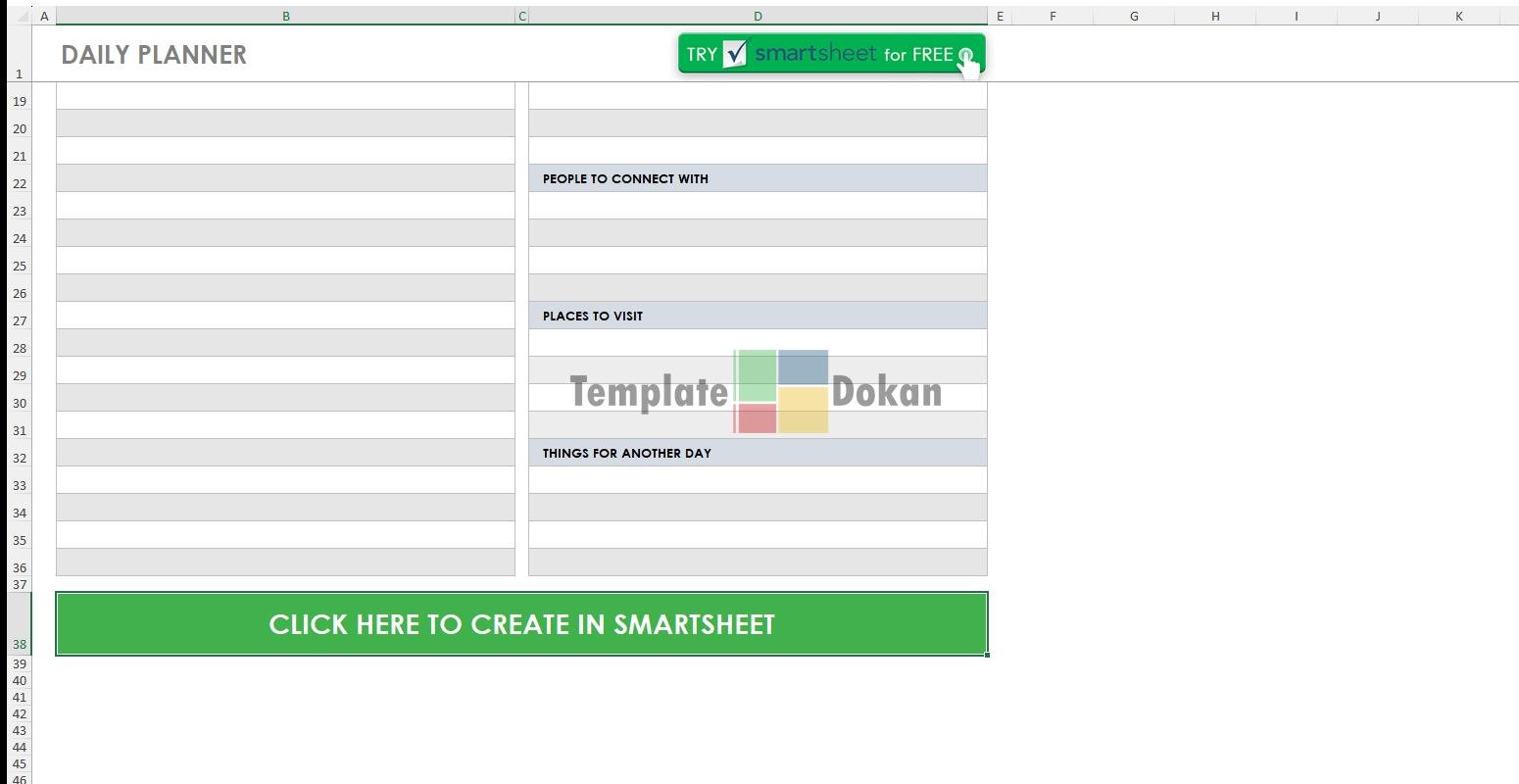This screenshot has width=1519, height=784.
Task: Select row 38 header
Action: click(19, 644)
